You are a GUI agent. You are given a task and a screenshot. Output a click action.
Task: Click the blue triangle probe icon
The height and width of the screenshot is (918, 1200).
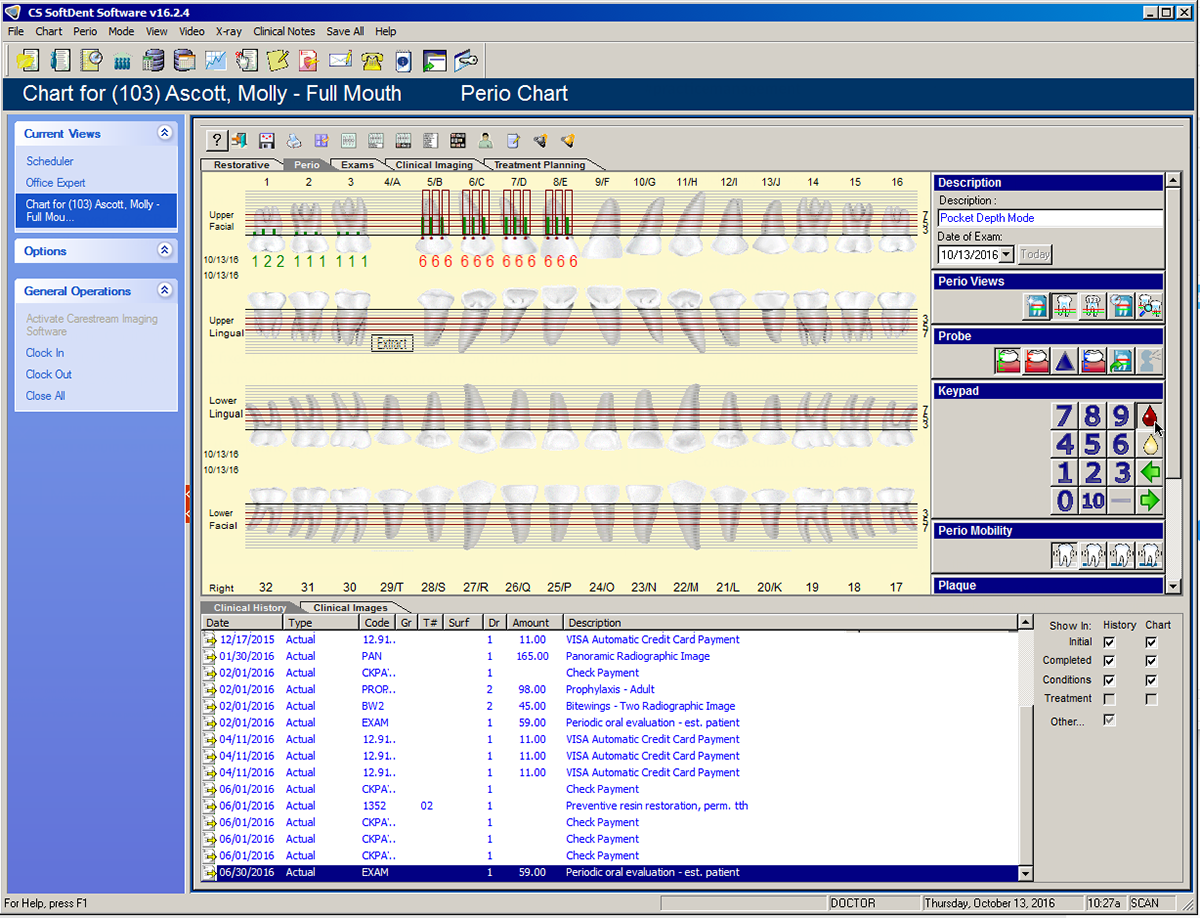(x=1065, y=361)
